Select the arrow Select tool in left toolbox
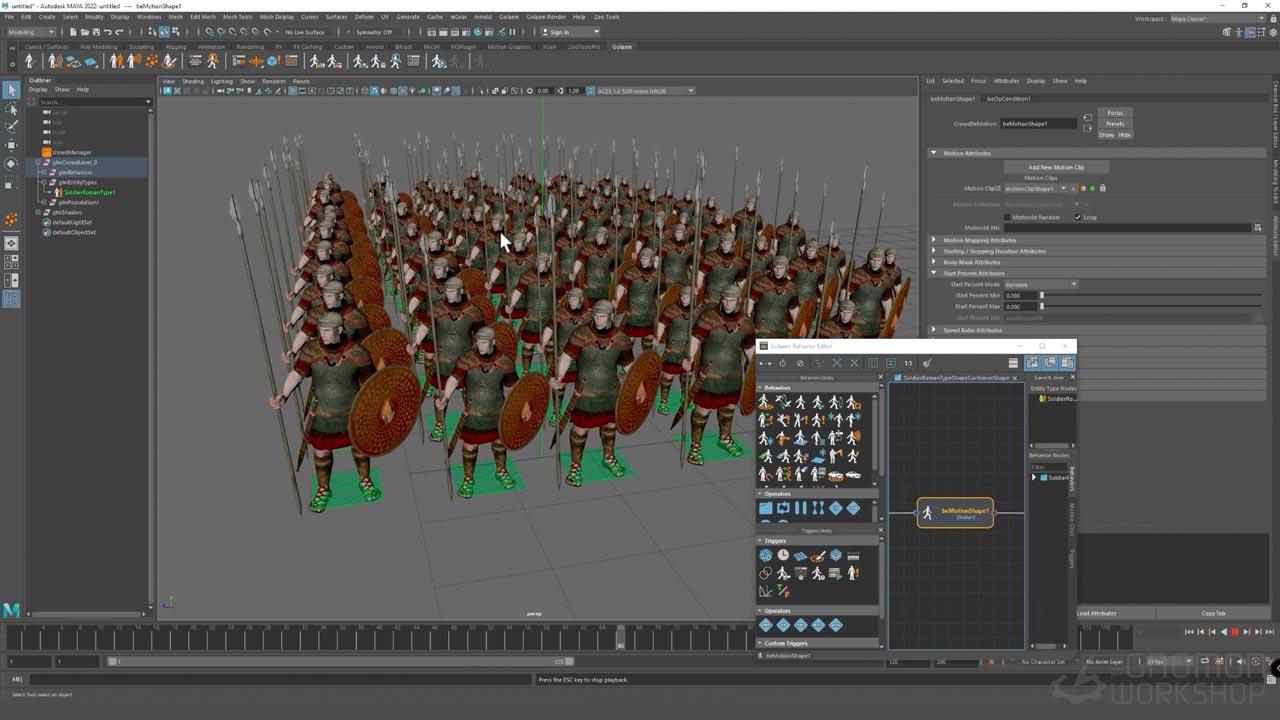The width and height of the screenshot is (1280, 720). pos(11,90)
